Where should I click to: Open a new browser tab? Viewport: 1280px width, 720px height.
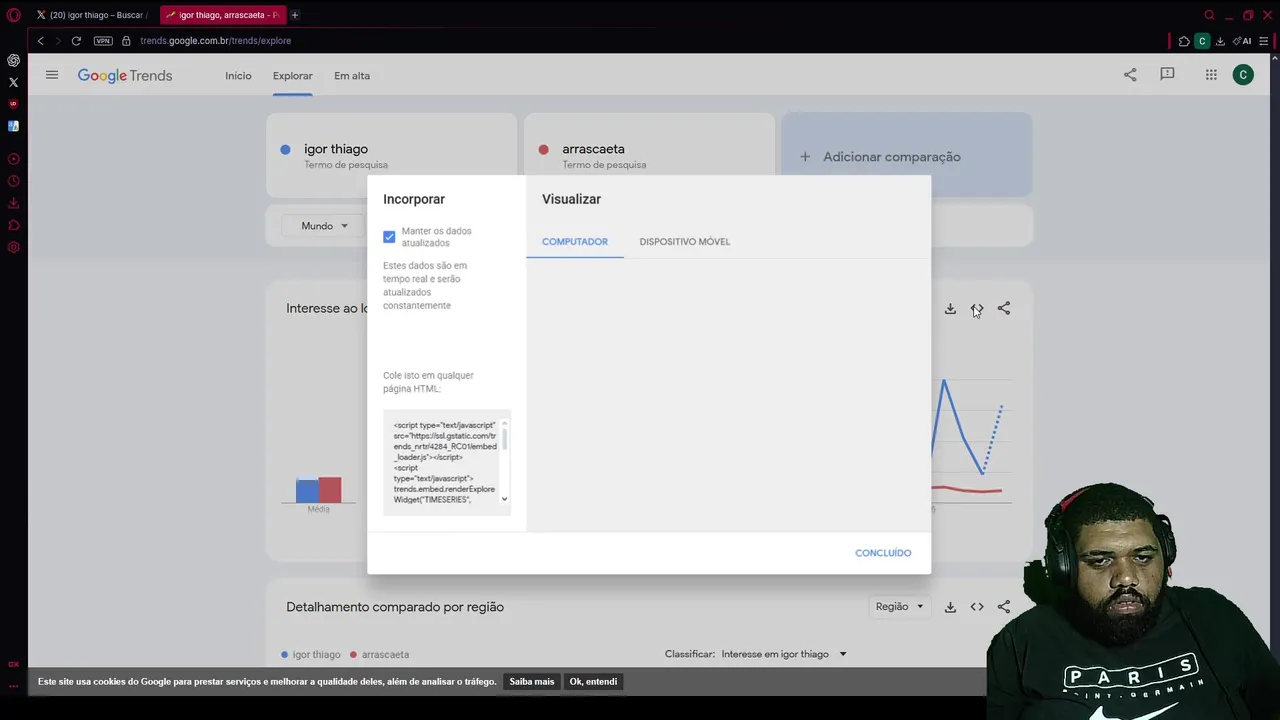[x=294, y=15]
